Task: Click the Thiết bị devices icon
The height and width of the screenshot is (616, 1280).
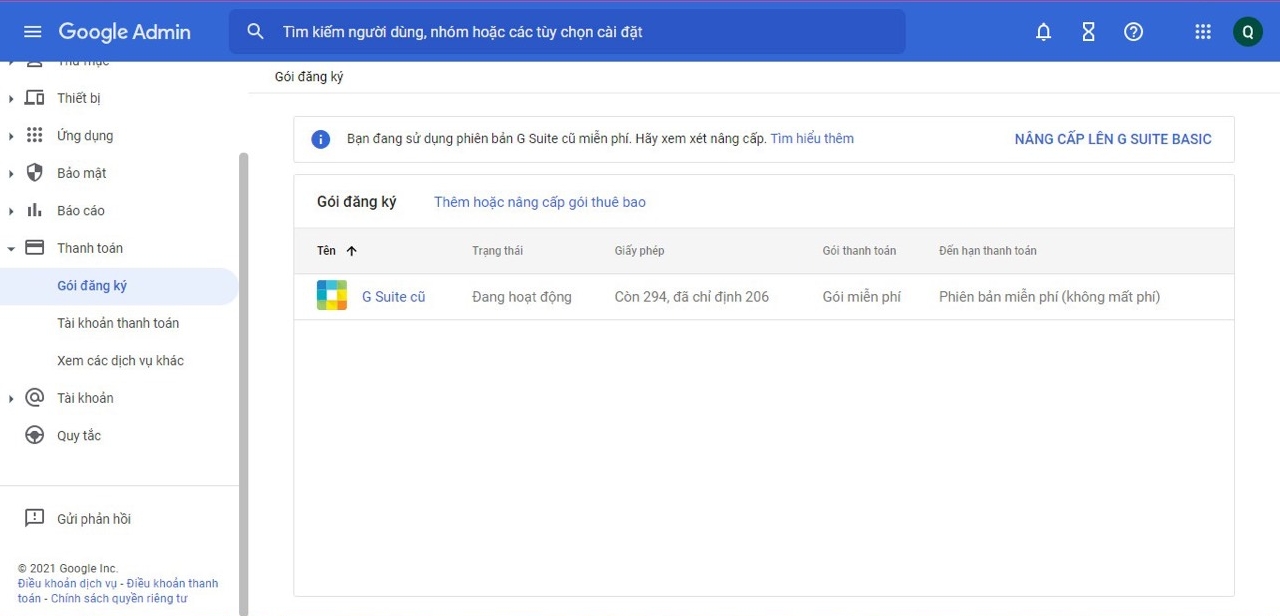Action: [x=34, y=98]
